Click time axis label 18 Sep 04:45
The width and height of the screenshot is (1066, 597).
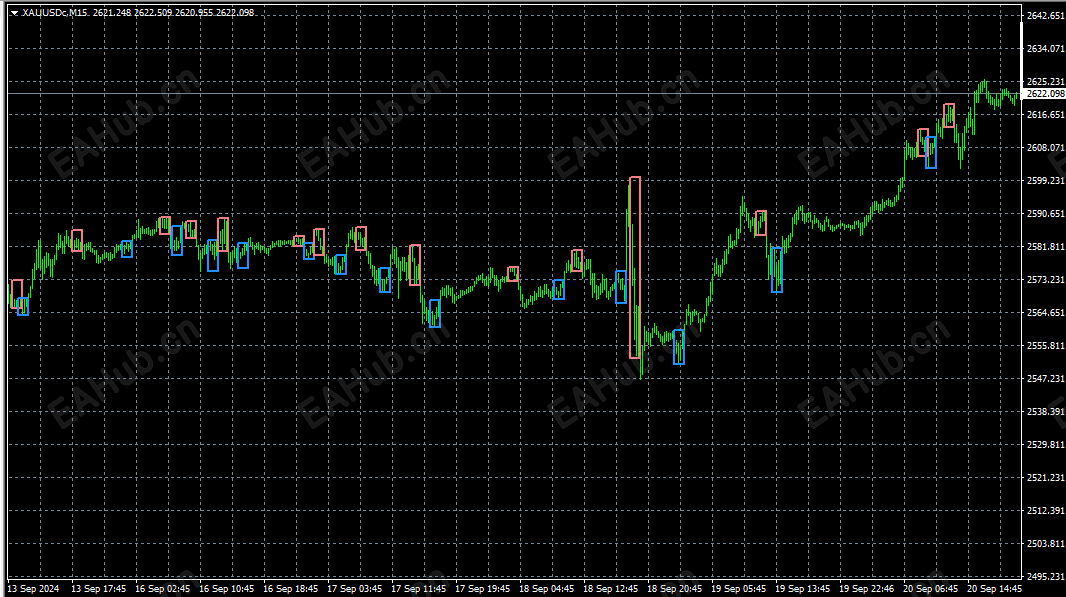point(546,589)
